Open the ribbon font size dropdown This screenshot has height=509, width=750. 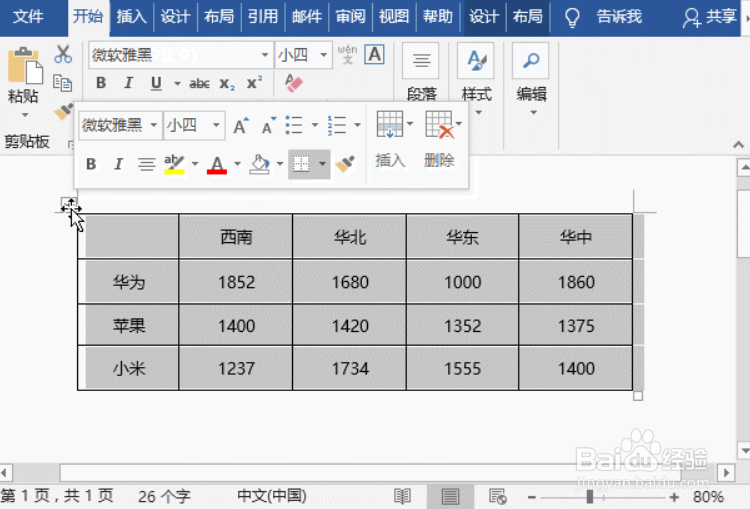pos(324,55)
